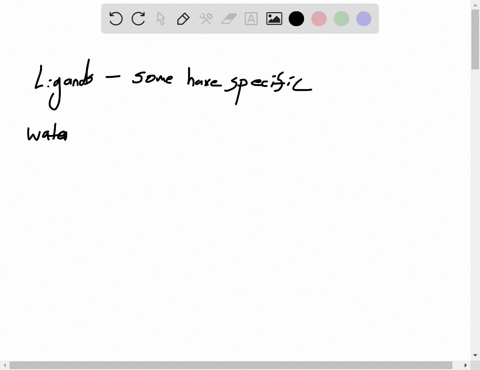Select the text box tool
Viewport: 480px width, 370px height.
pyautogui.click(x=251, y=19)
